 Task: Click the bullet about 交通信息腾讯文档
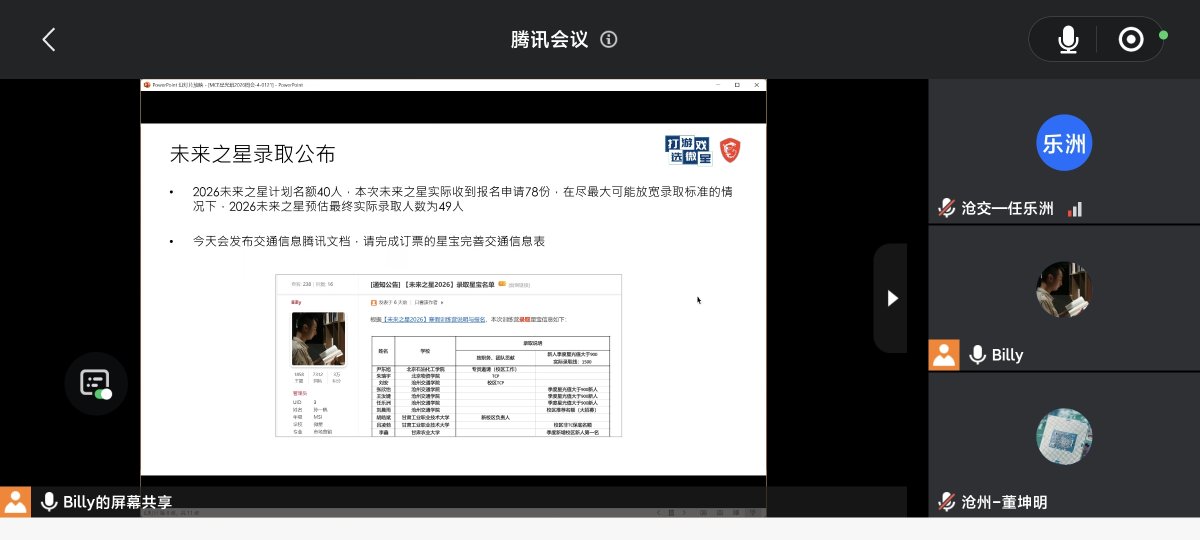(369, 241)
